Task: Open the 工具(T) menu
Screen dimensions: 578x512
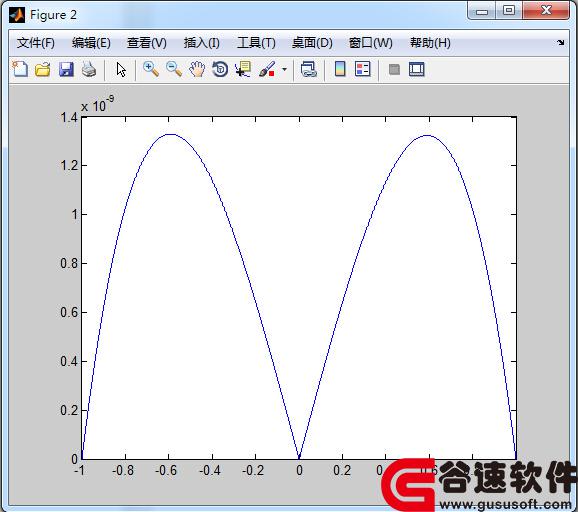Action: coord(256,43)
